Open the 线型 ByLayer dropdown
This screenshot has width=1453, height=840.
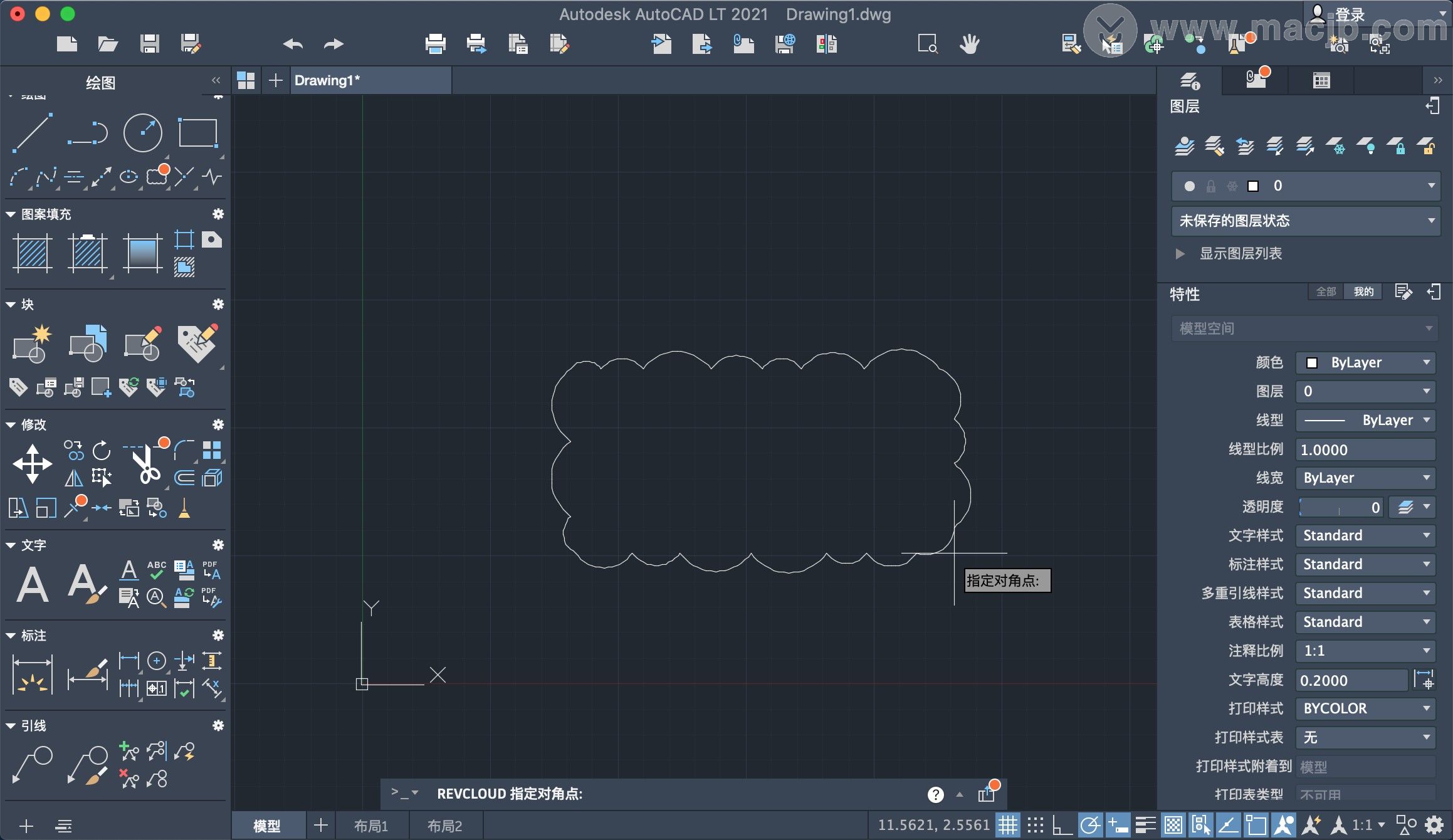coord(1365,420)
